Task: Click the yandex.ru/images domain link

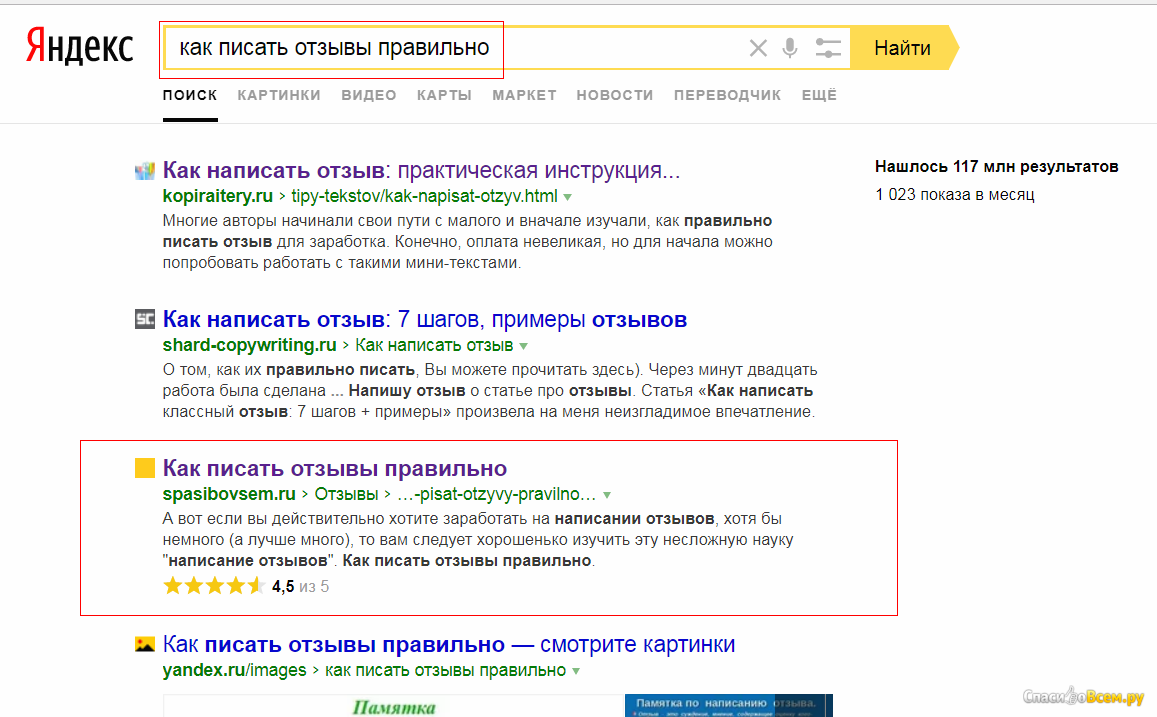Action: point(234,671)
